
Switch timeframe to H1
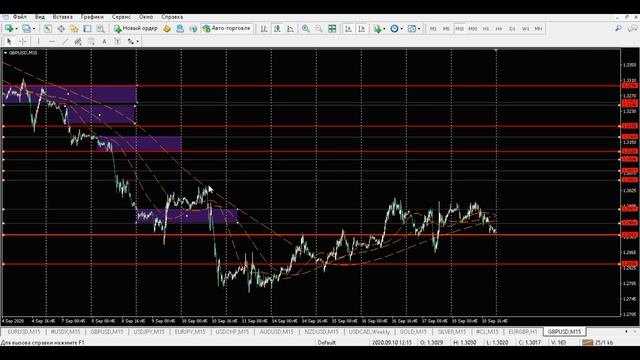(x=486, y=29)
